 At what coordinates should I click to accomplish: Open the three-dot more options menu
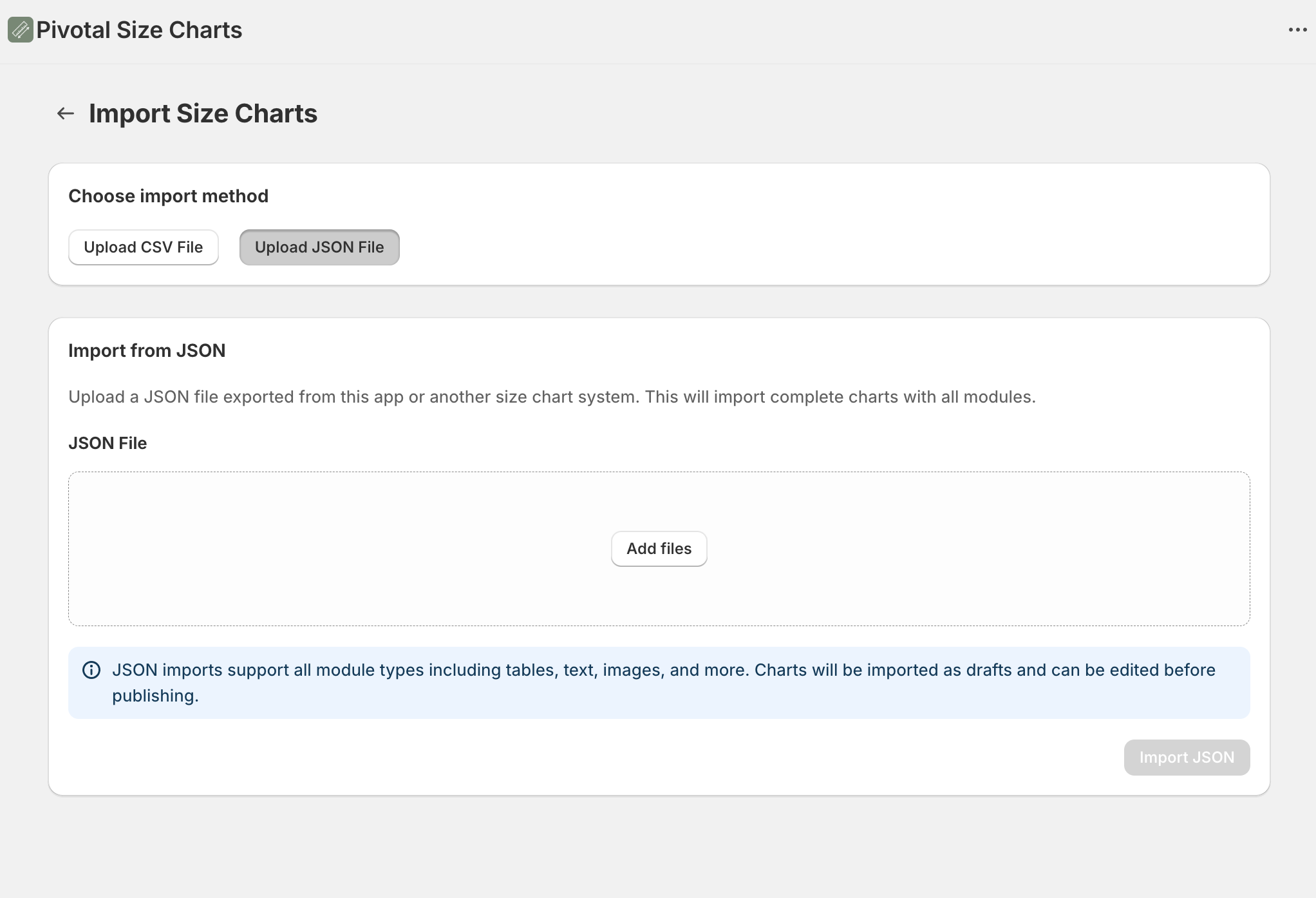(1297, 30)
